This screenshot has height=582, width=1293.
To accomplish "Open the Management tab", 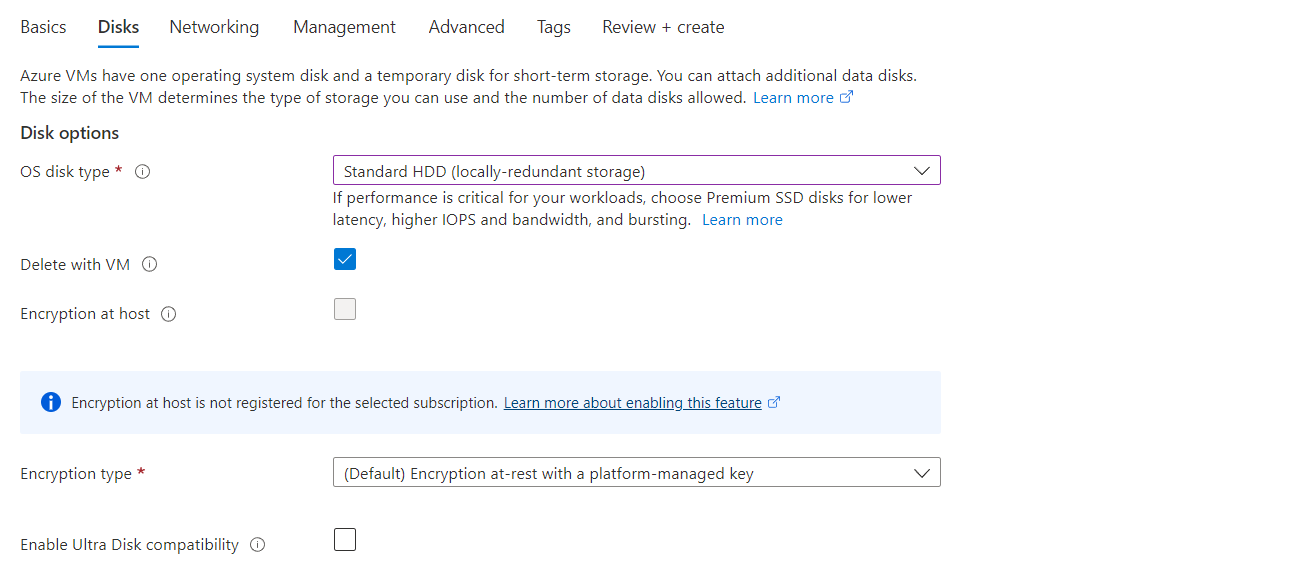I will click(344, 27).
